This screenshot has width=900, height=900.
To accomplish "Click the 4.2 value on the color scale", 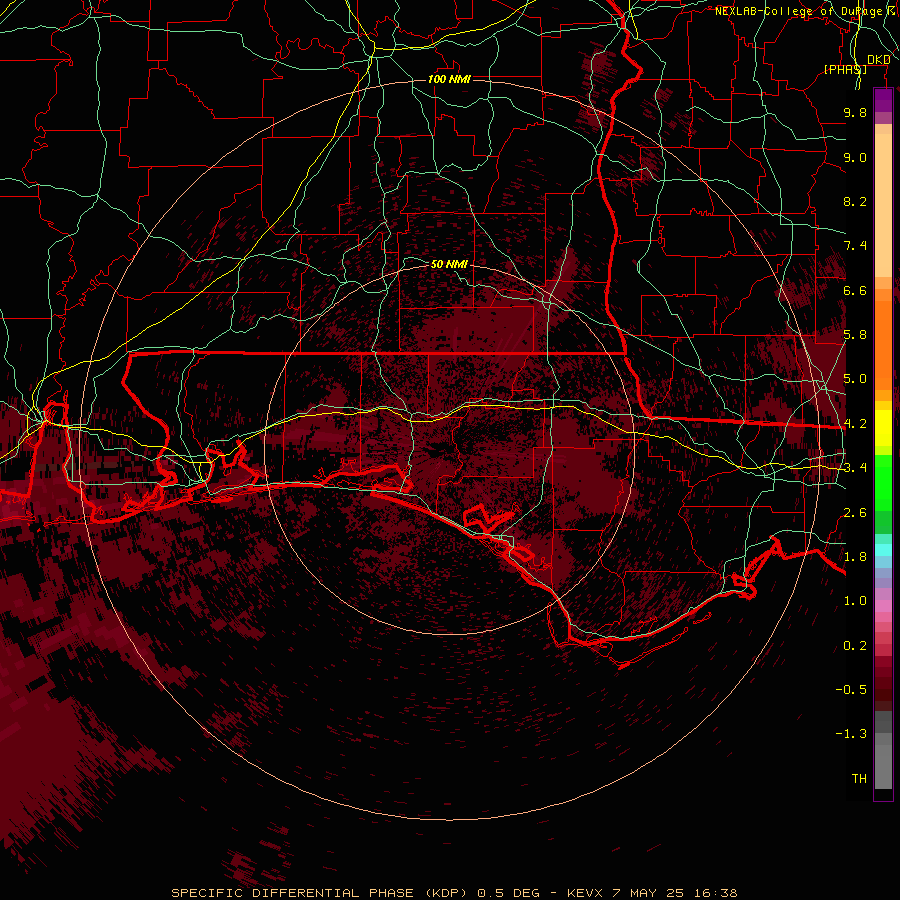I will (x=855, y=424).
